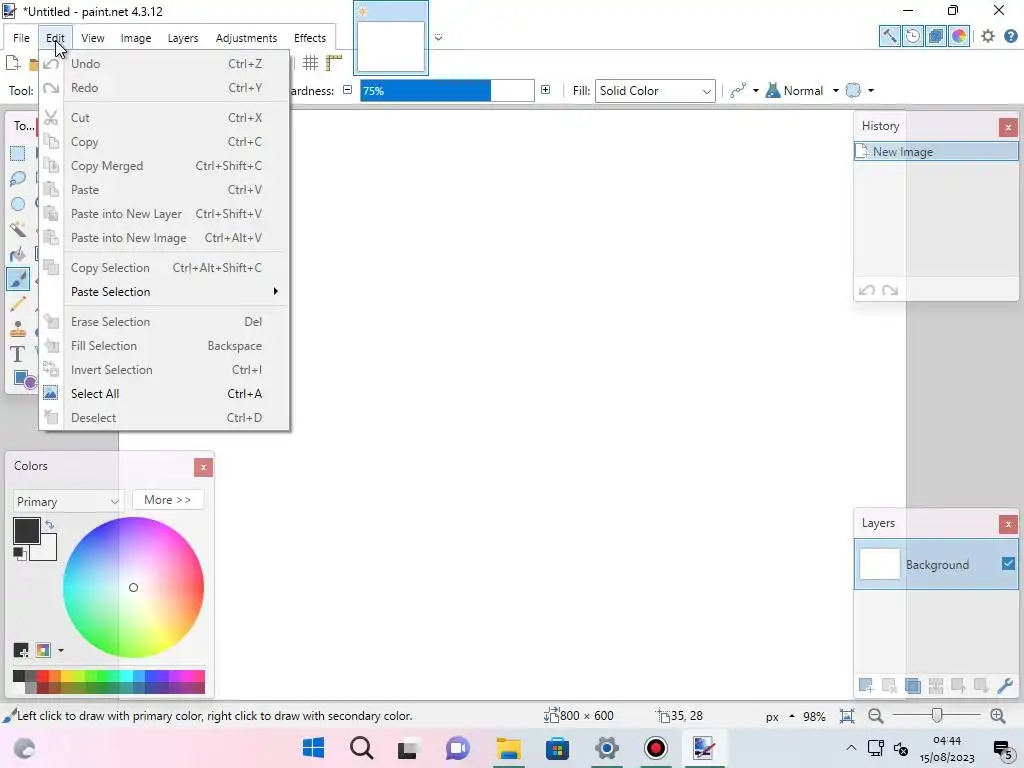
Task: Decrease hardness with minus button
Action: click(347, 90)
